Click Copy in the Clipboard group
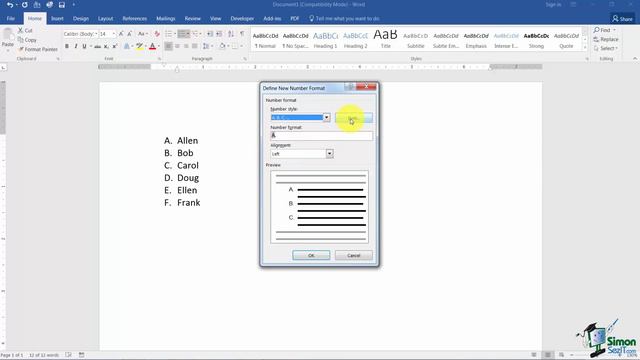 click(x=27, y=40)
